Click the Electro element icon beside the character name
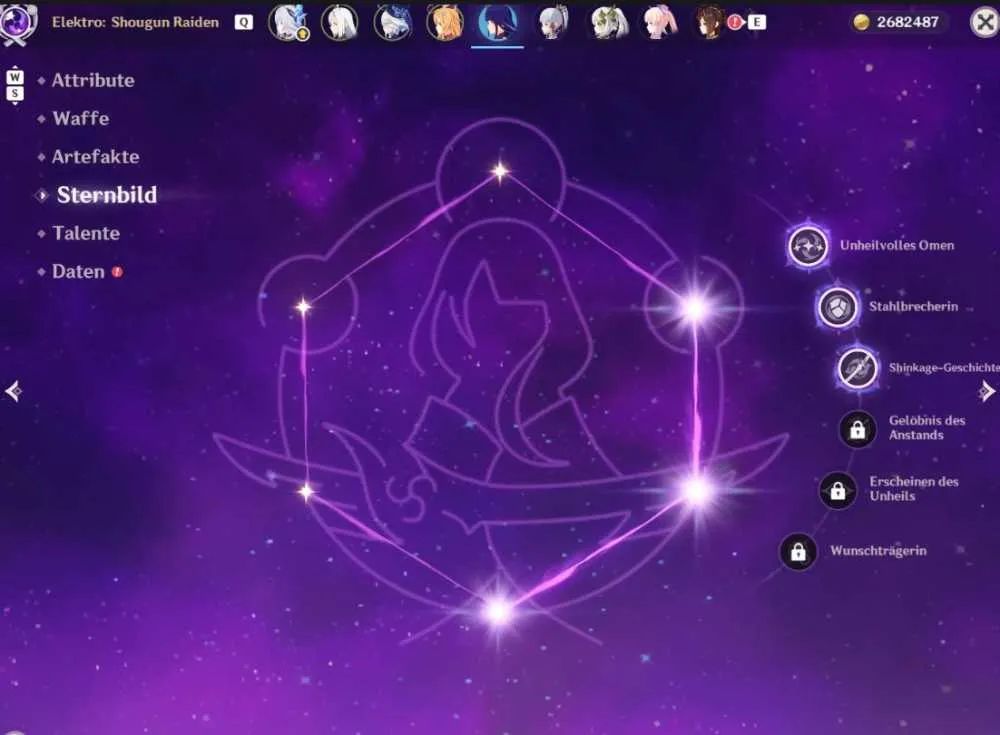 pos(18,22)
